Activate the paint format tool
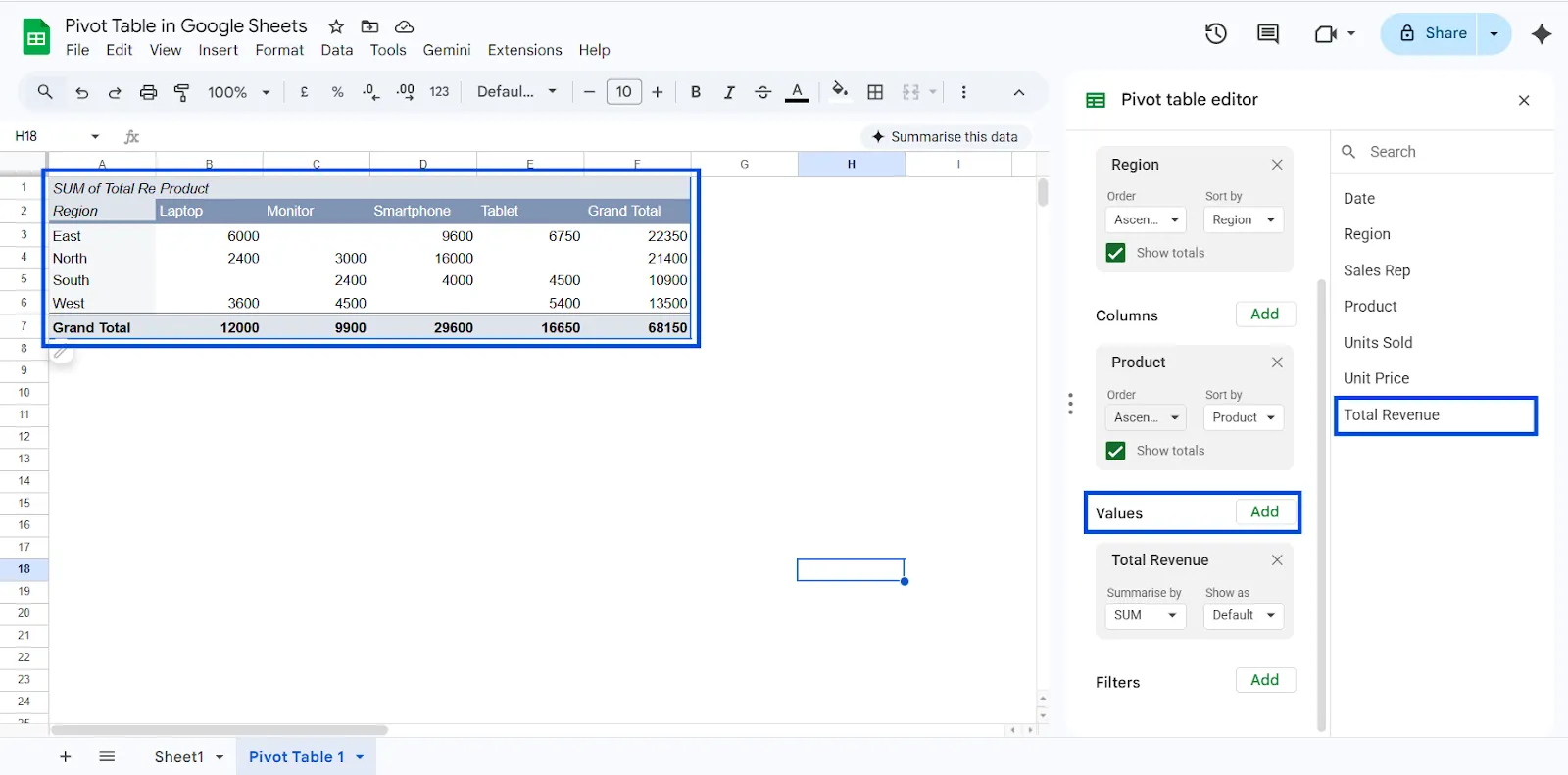This screenshot has height=775, width=1568. tap(181, 92)
